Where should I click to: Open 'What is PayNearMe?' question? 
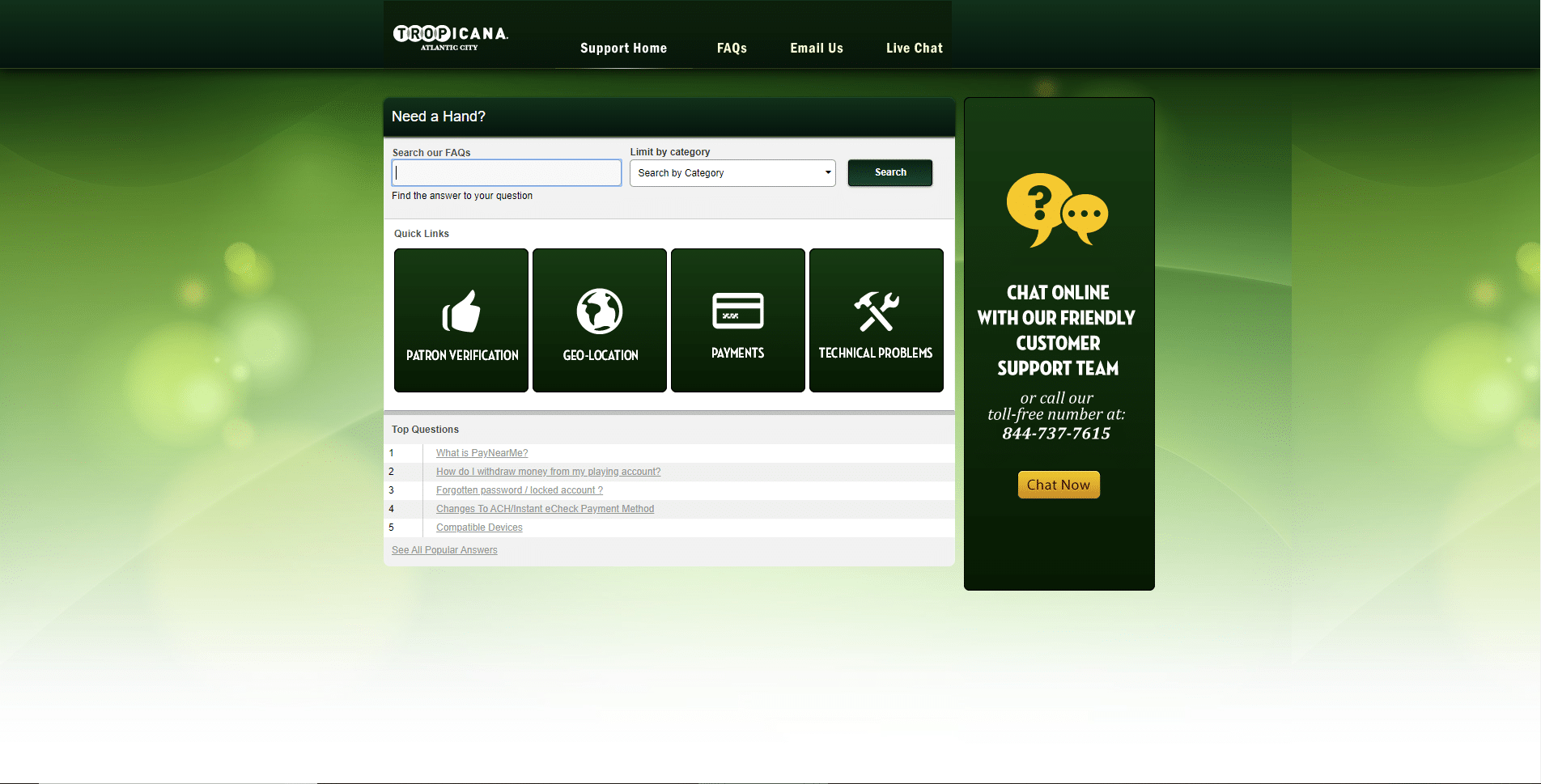point(482,453)
